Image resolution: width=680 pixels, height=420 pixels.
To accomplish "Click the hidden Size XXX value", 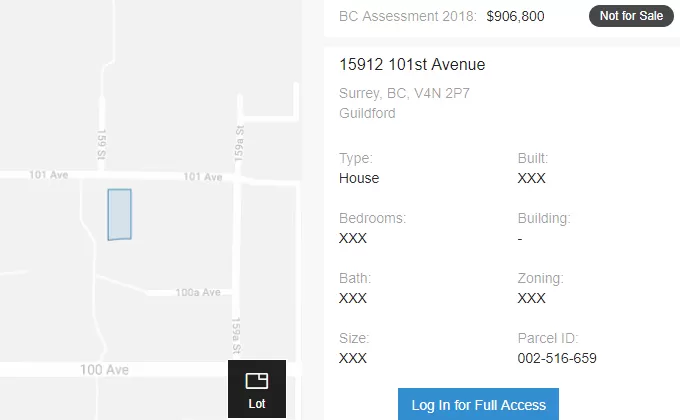I will (x=353, y=358).
